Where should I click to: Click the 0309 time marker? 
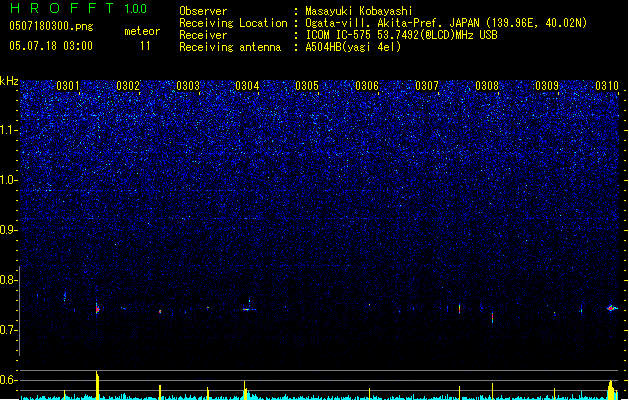(547, 86)
